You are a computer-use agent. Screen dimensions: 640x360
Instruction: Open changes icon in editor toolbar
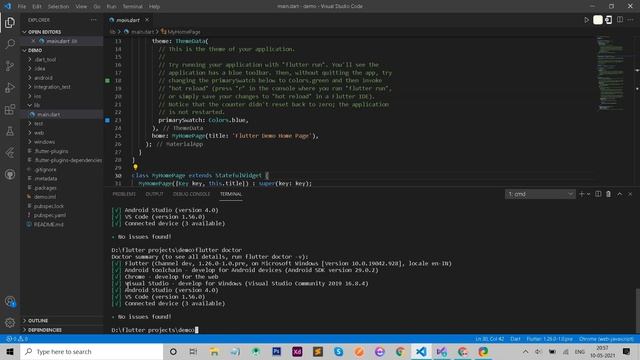[x=609, y=20]
